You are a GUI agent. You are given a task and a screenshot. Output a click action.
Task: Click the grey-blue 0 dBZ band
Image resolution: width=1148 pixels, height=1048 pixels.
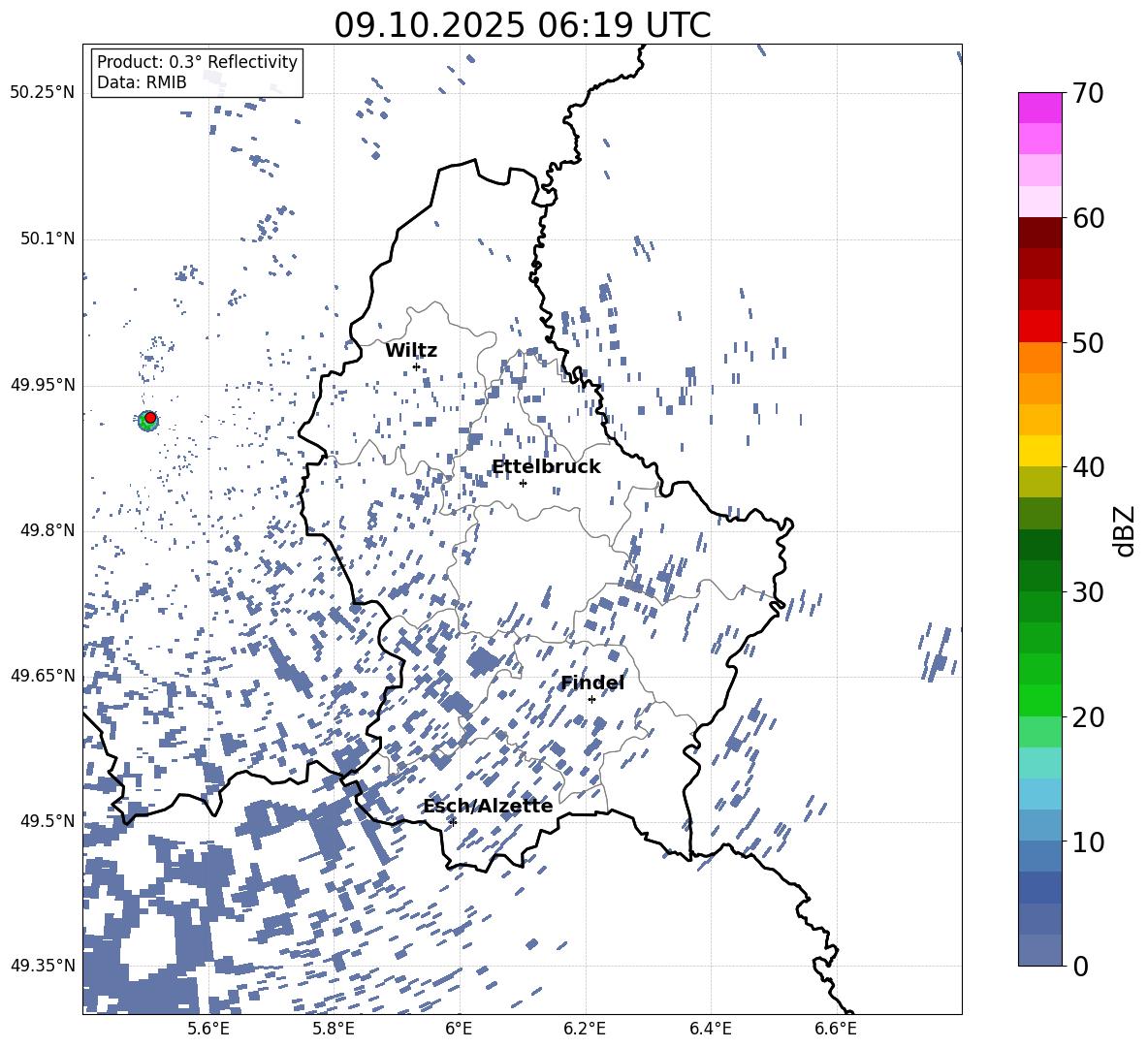coord(1039,950)
